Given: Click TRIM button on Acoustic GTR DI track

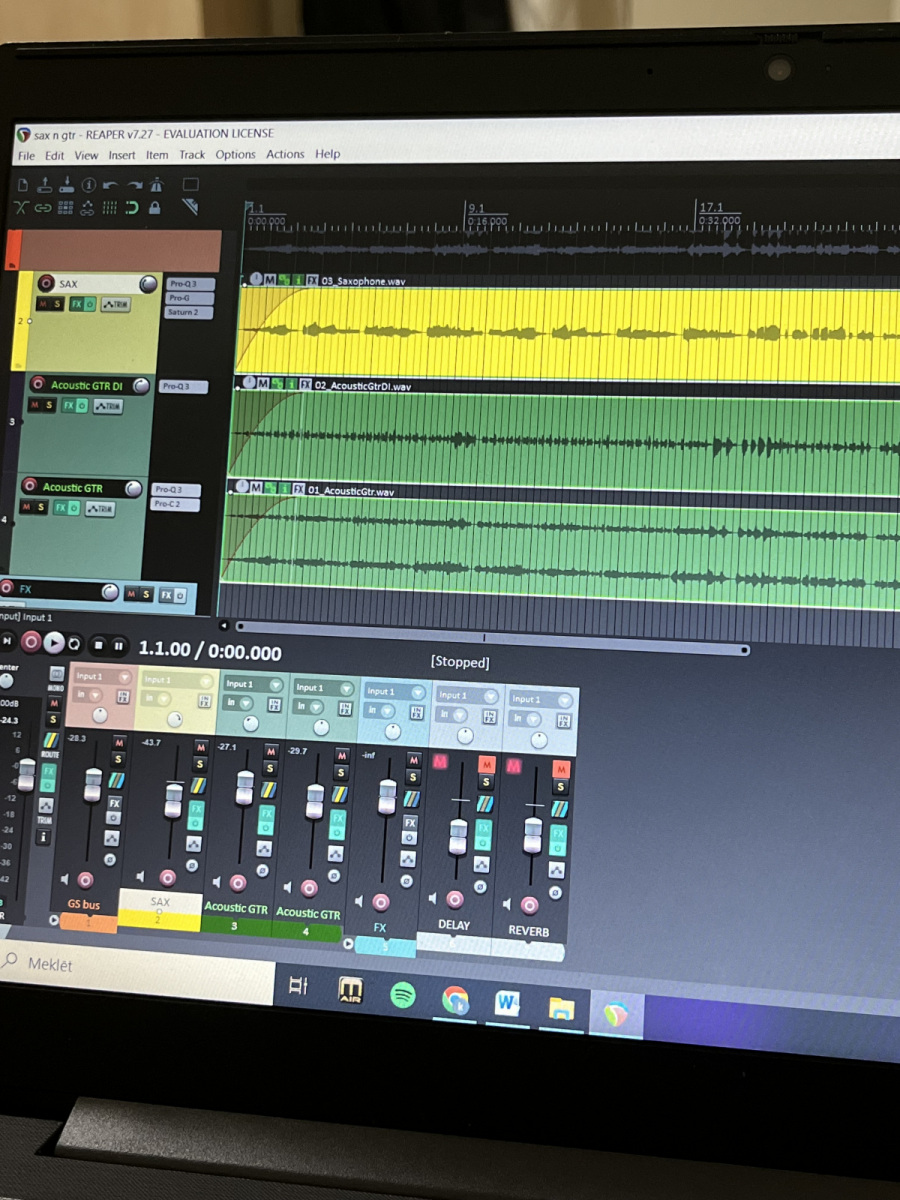Looking at the screenshot, I should click(x=107, y=406).
